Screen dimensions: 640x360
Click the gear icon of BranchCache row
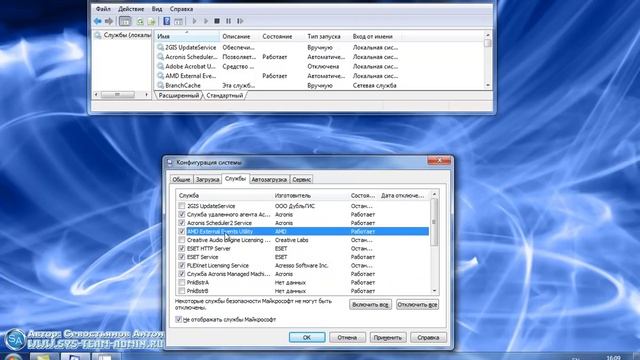pyautogui.click(x=160, y=85)
